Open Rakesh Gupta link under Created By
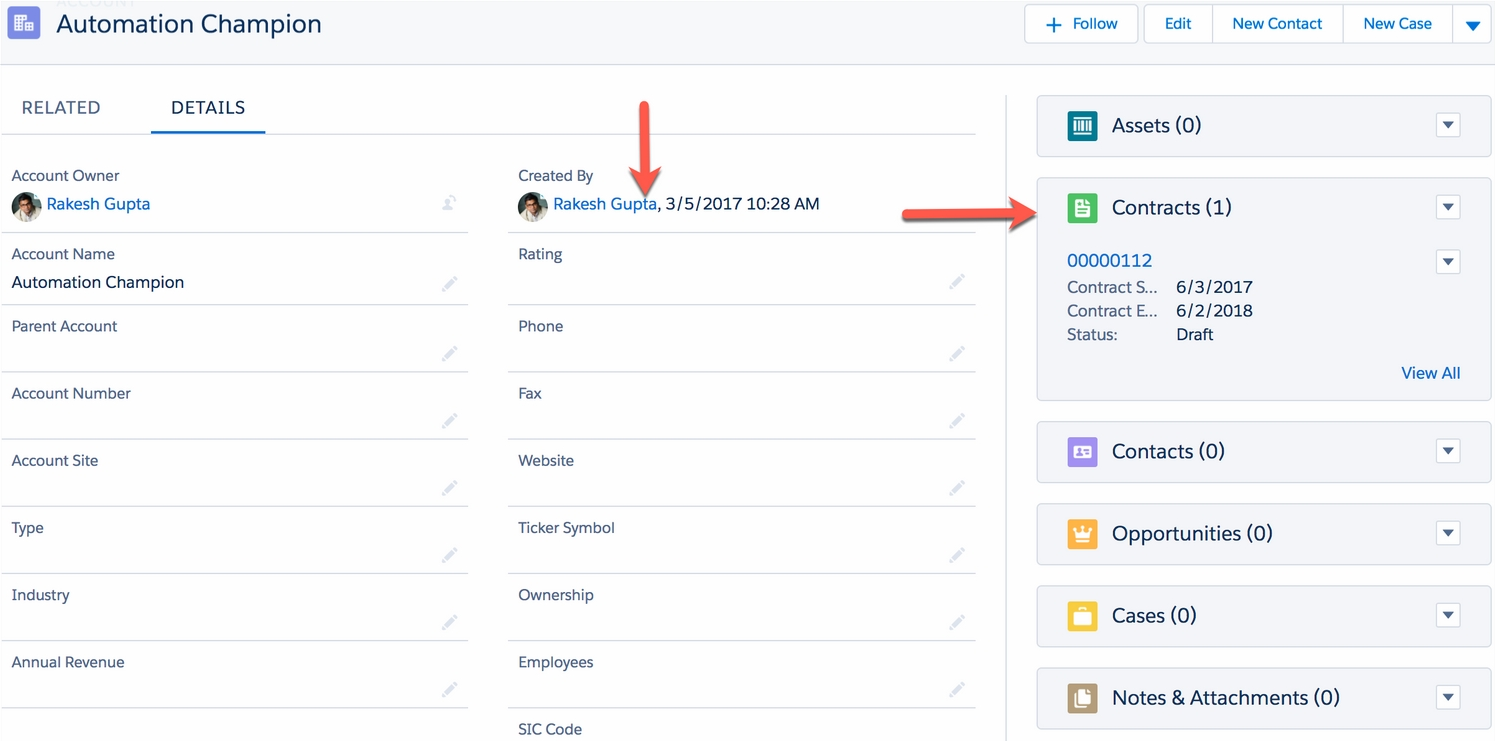Viewport: 1495px width, 741px height. [605, 204]
